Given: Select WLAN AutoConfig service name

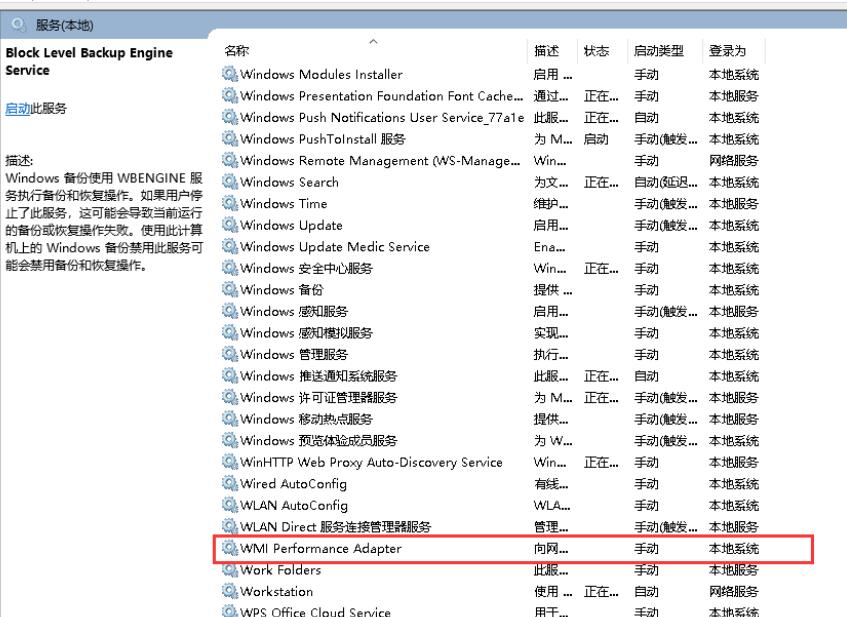Looking at the screenshot, I should 294,505.
